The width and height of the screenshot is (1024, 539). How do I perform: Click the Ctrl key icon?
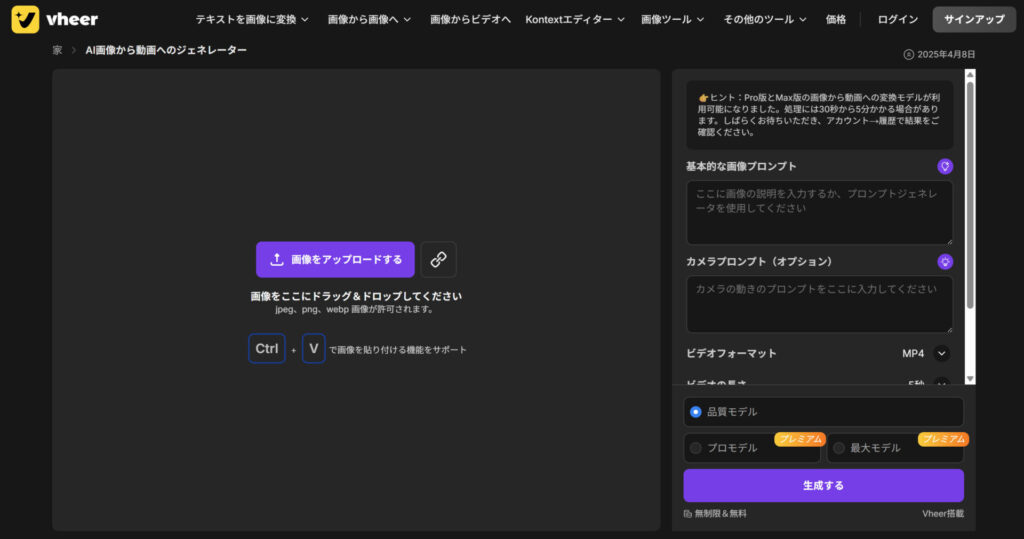[267, 348]
